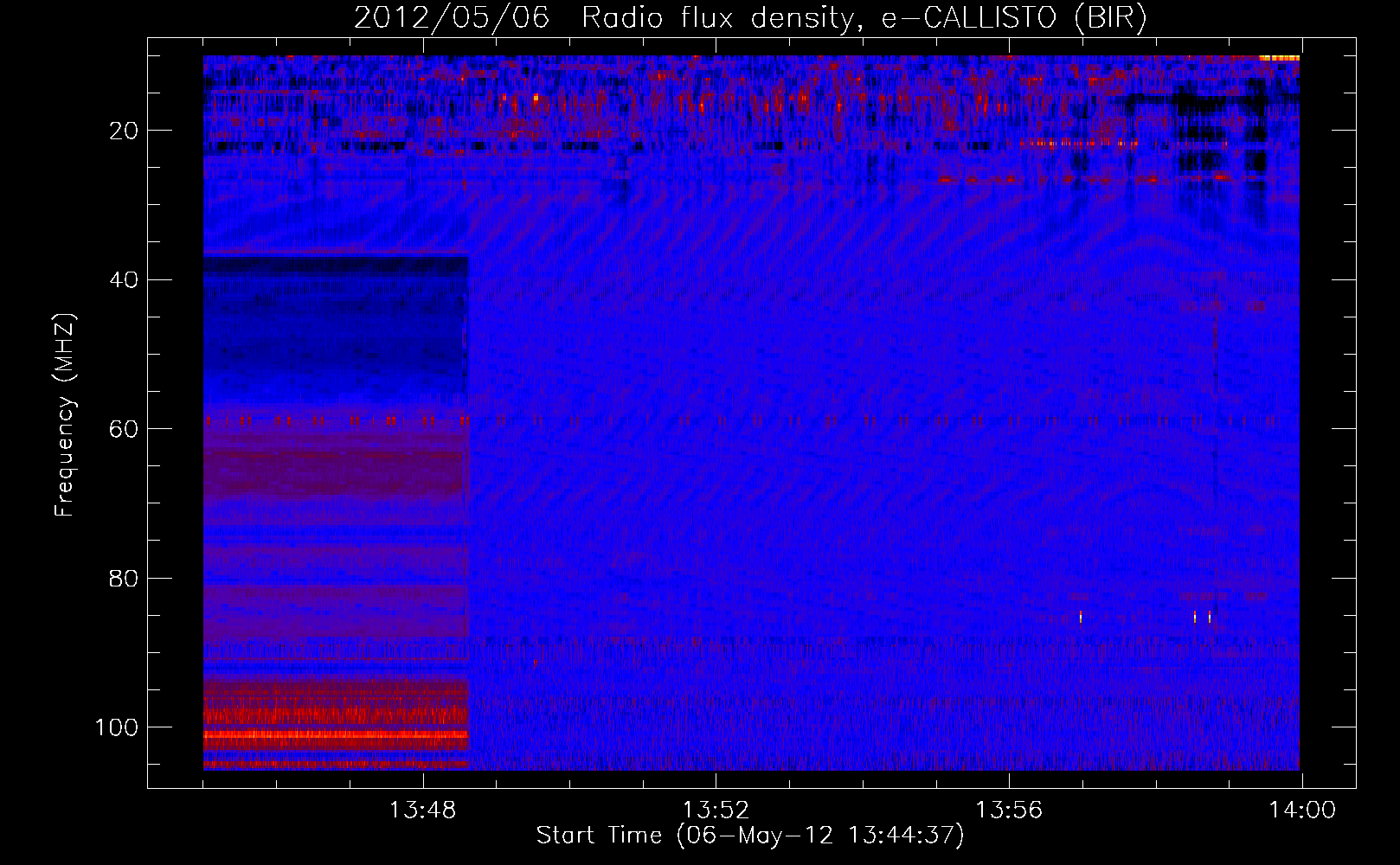Click the 13:56 time tick label
Screen dimensions: 1400x865
[1009, 811]
